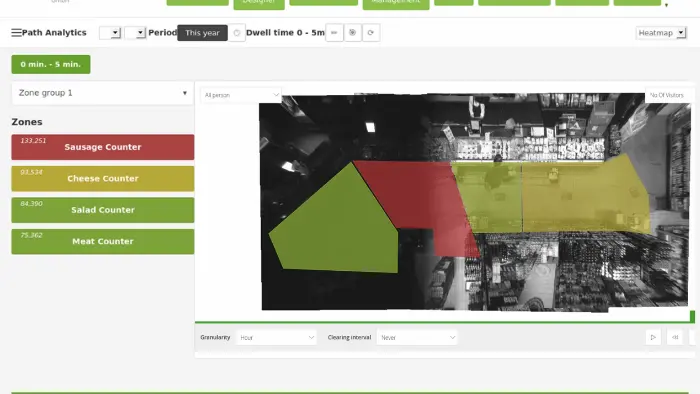Select the Sausage Counter zone
Image resolution: width=700 pixels, height=394 pixels.
(x=103, y=147)
